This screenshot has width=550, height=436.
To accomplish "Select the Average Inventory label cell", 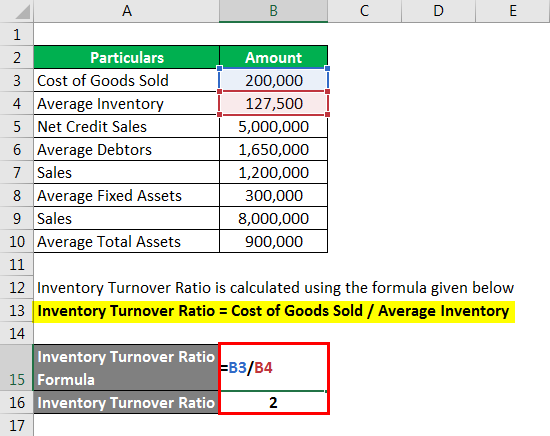I will [x=127, y=103].
